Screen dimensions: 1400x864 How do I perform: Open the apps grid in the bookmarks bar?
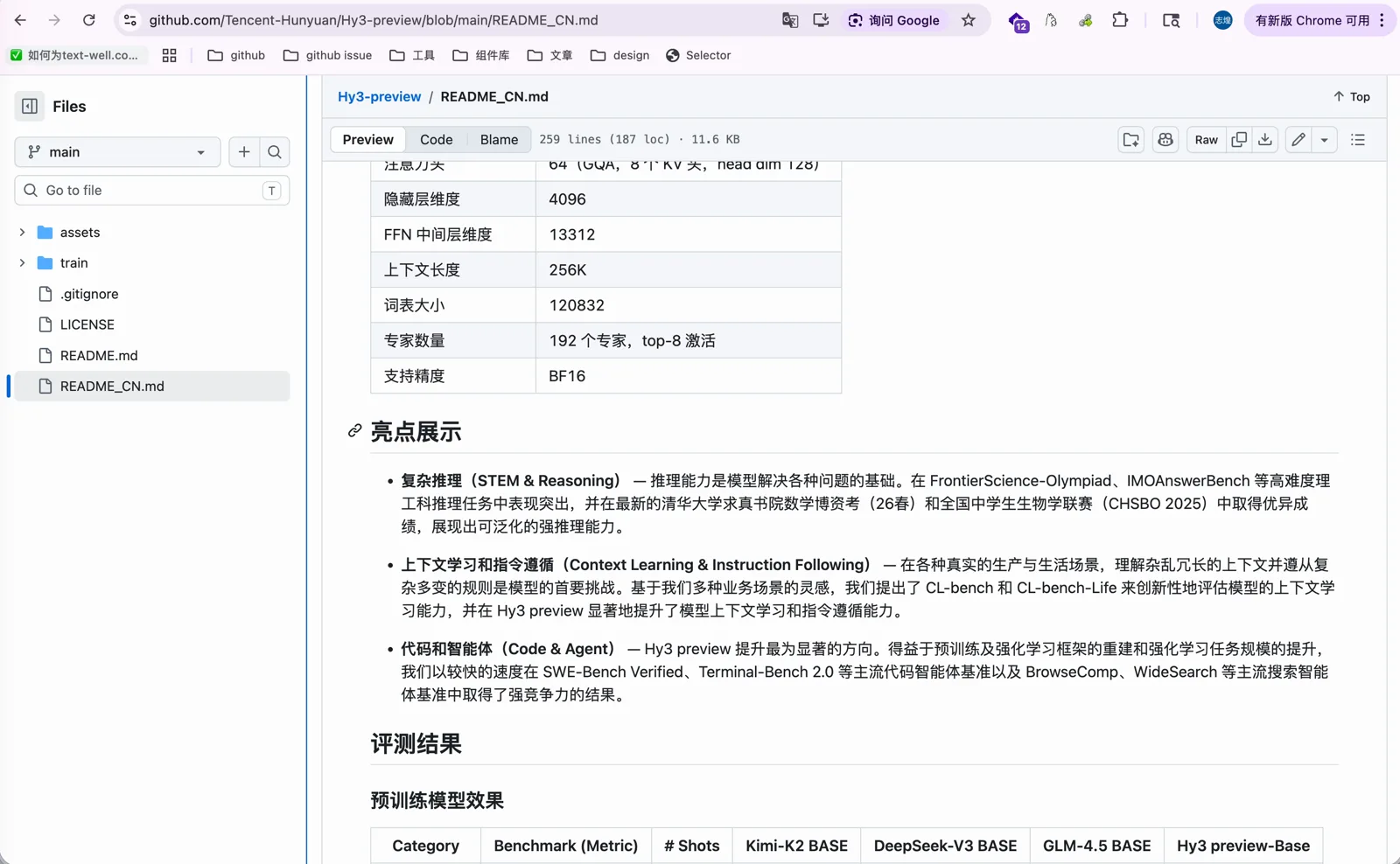coord(170,55)
